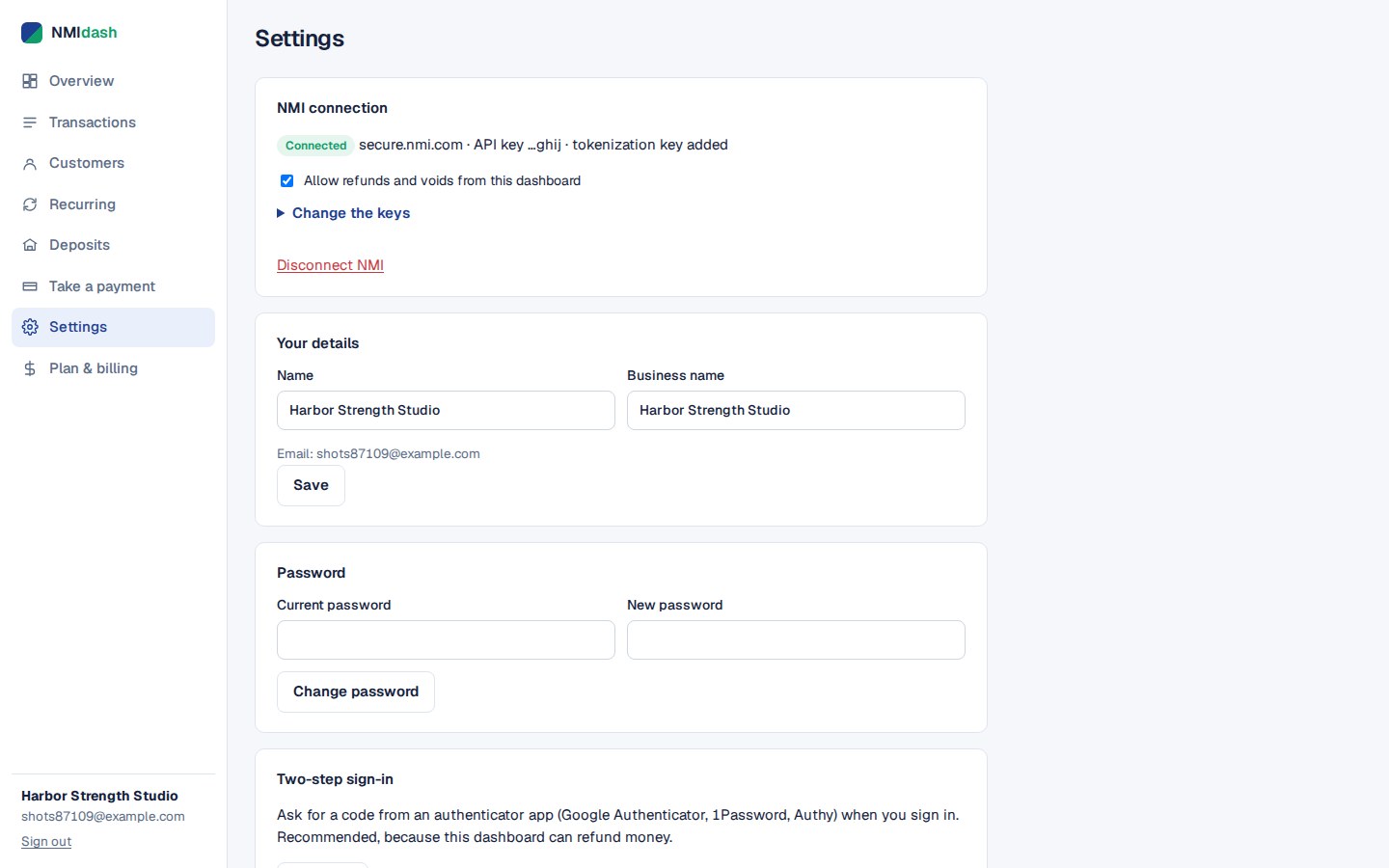The image size is (1389, 868).
Task: Open the Overview page
Action: tap(113, 81)
